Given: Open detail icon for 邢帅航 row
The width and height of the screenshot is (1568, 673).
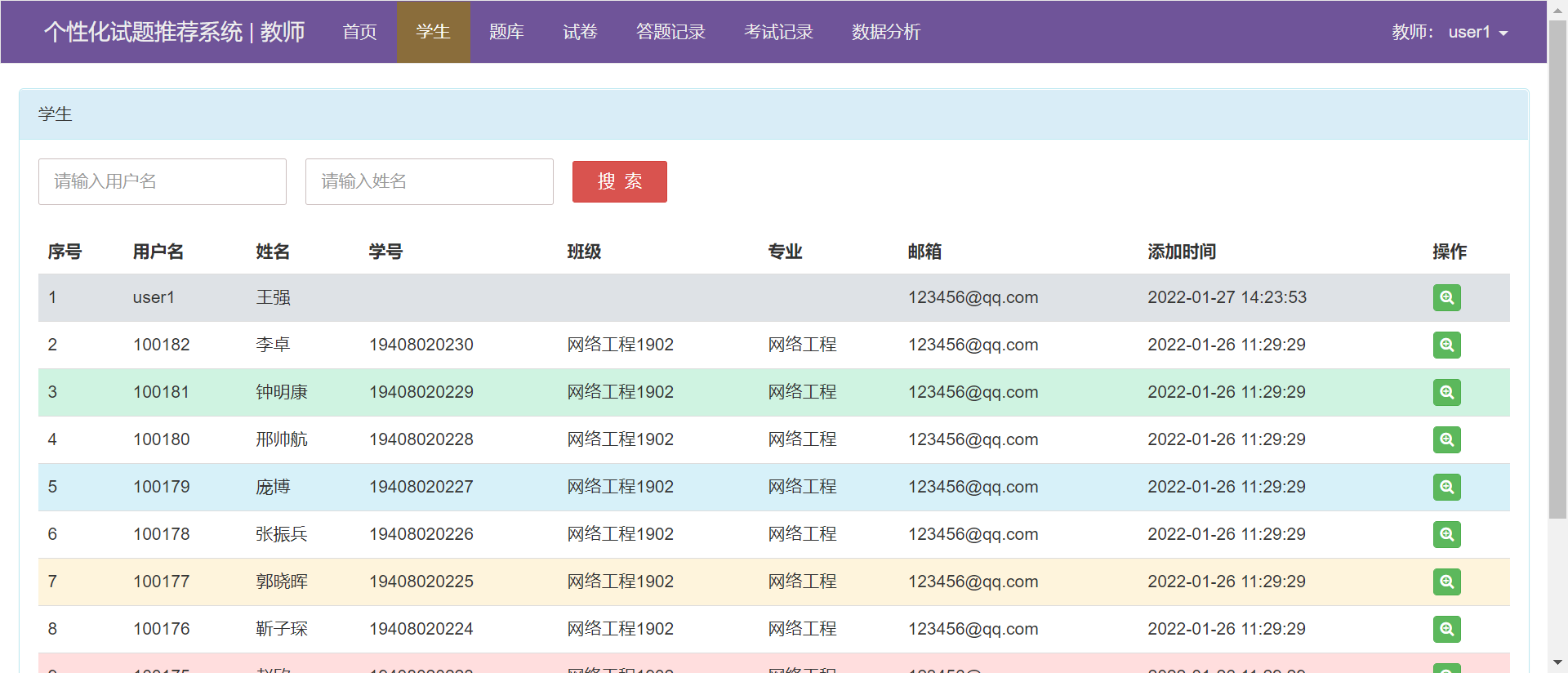Looking at the screenshot, I should point(1446,439).
